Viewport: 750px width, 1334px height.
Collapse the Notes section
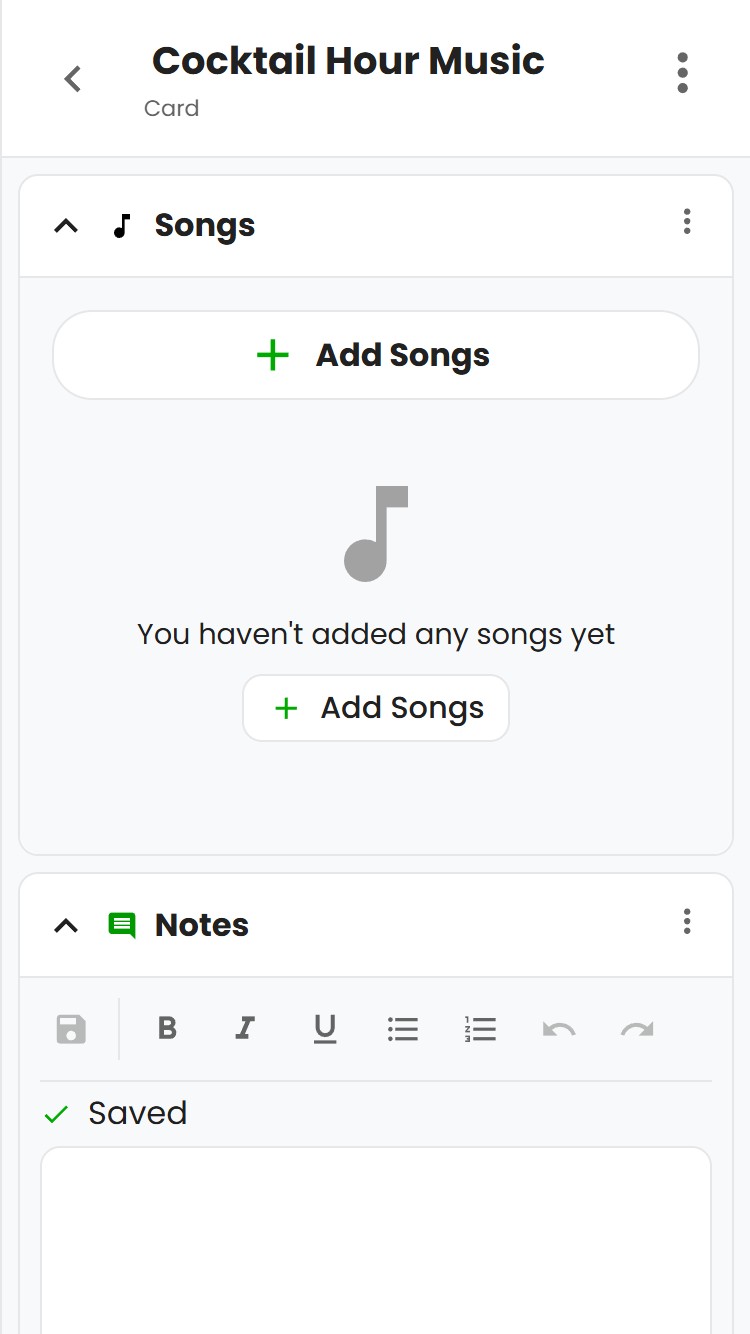[66, 926]
